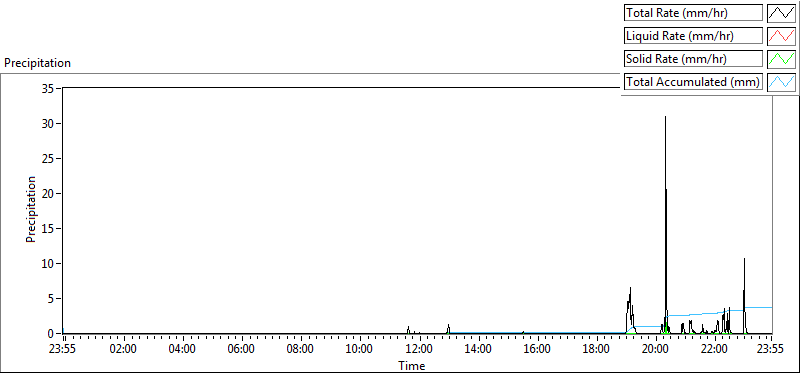Click the tallest precipitation spike after 20:00
The image size is (800, 373).
pos(665,225)
